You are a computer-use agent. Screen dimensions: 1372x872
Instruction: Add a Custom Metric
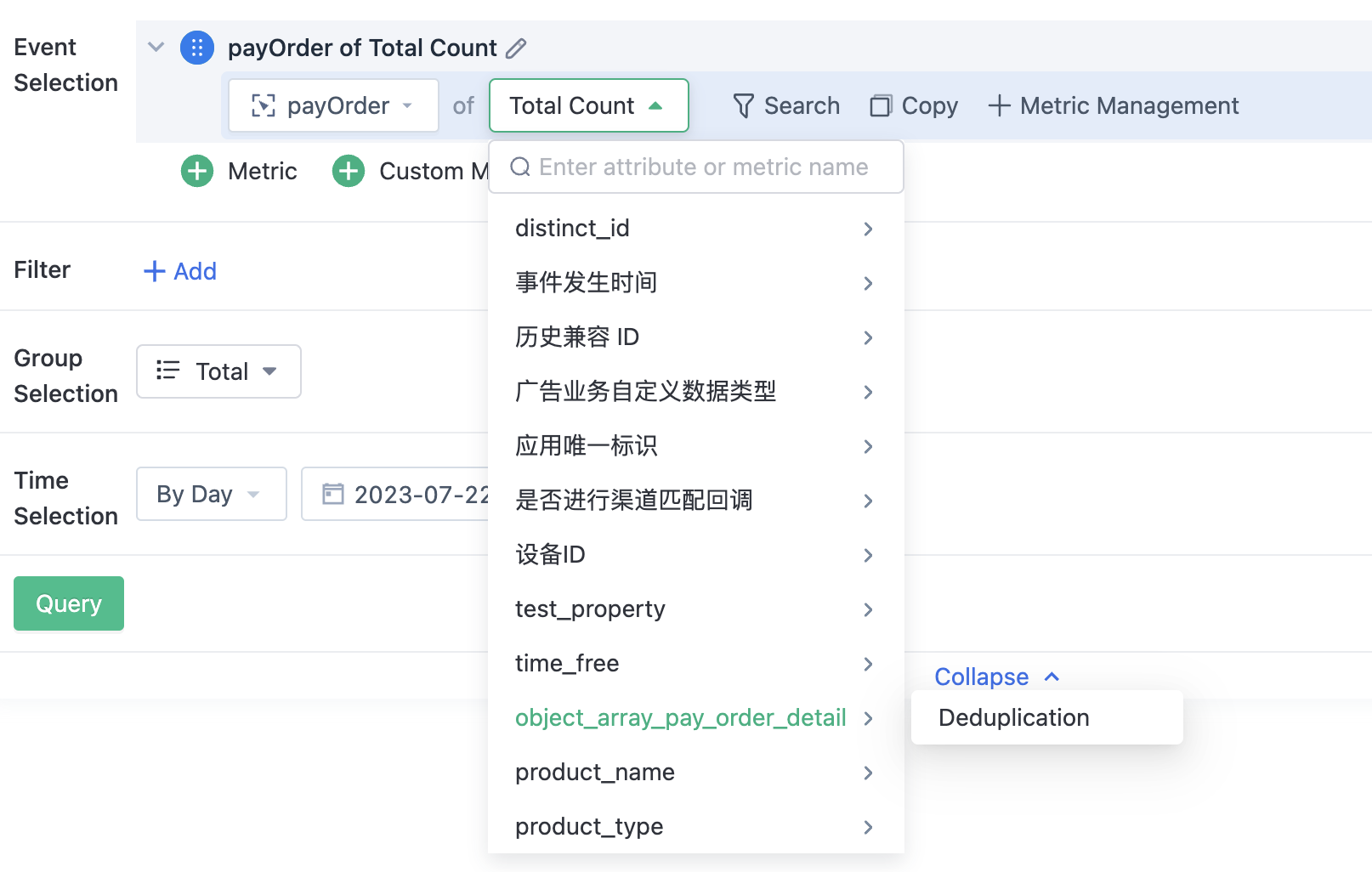click(348, 171)
